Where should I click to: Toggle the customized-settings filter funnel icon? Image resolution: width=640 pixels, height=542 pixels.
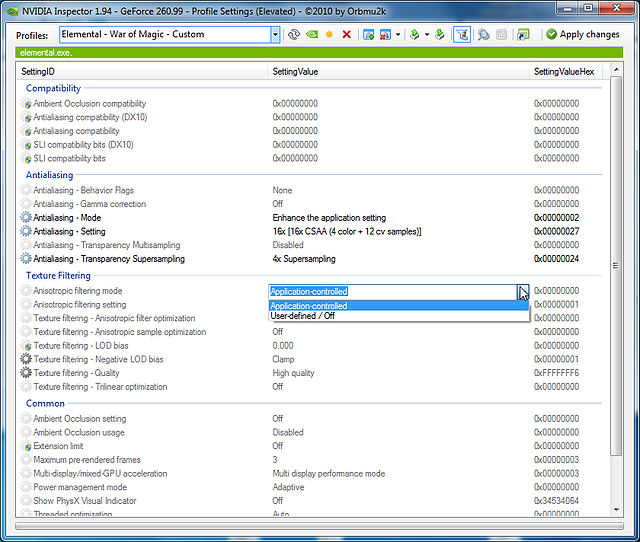pos(462,35)
